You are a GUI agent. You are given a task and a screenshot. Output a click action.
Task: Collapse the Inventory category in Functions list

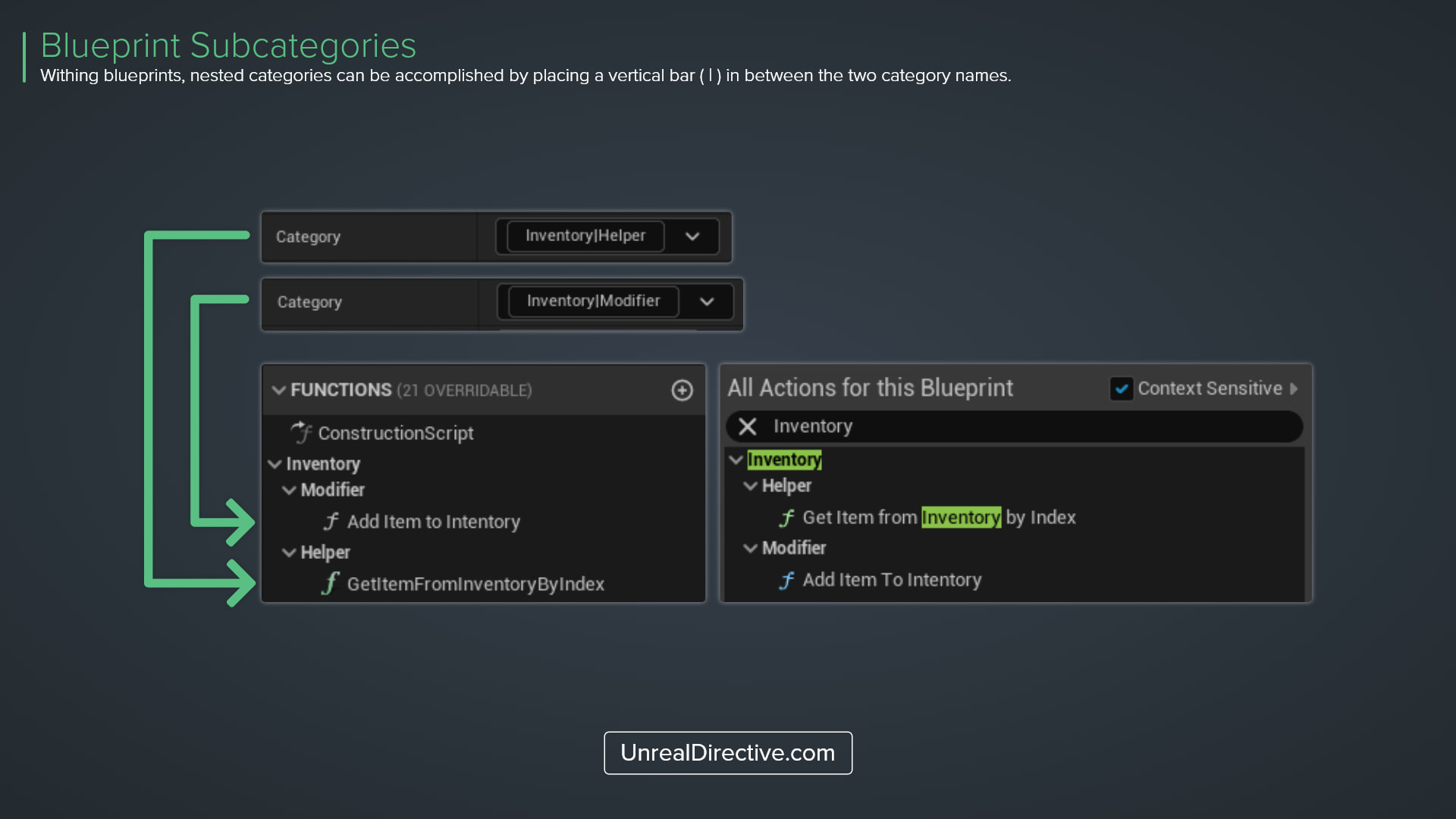(275, 463)
